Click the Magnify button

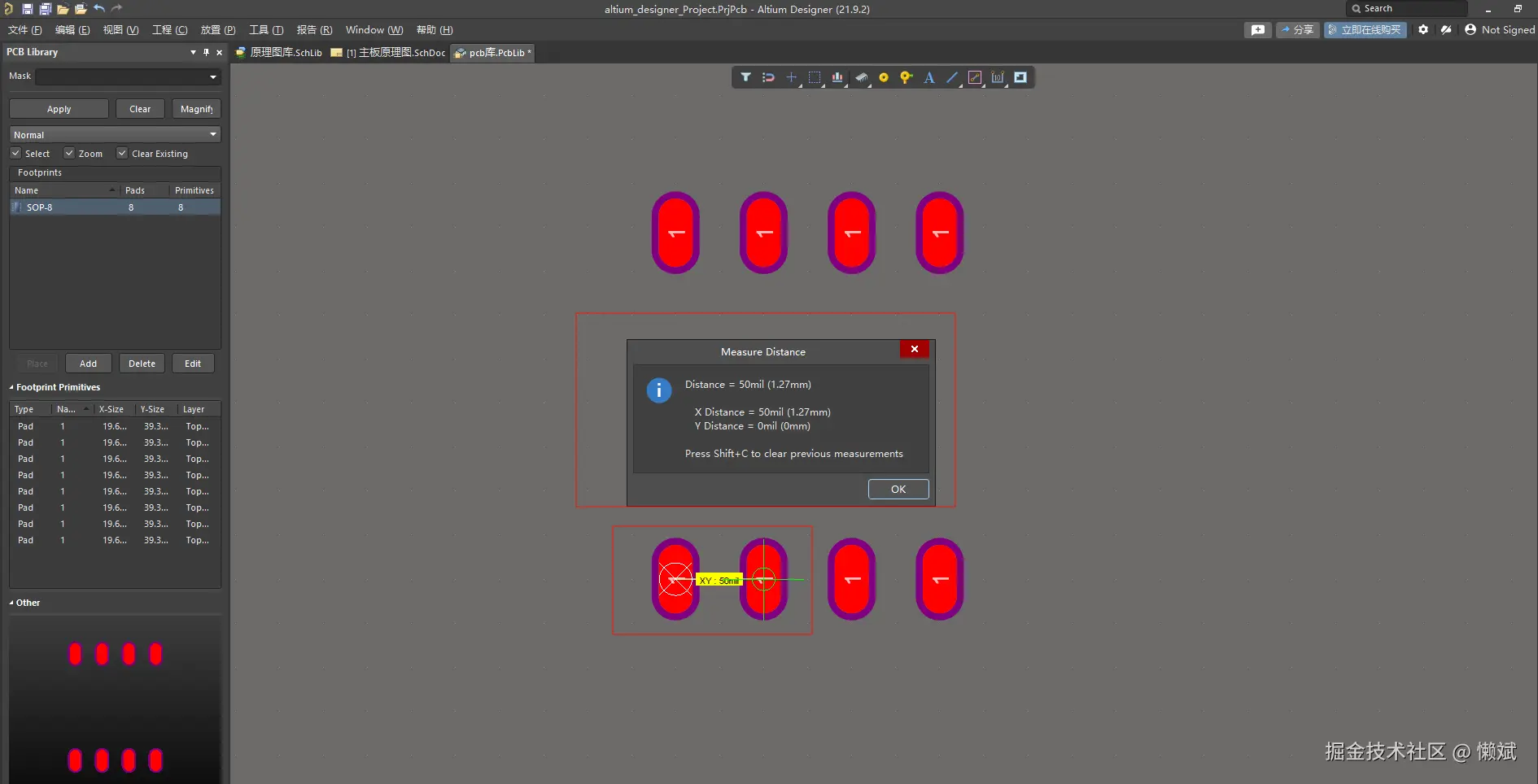point(196,108)
